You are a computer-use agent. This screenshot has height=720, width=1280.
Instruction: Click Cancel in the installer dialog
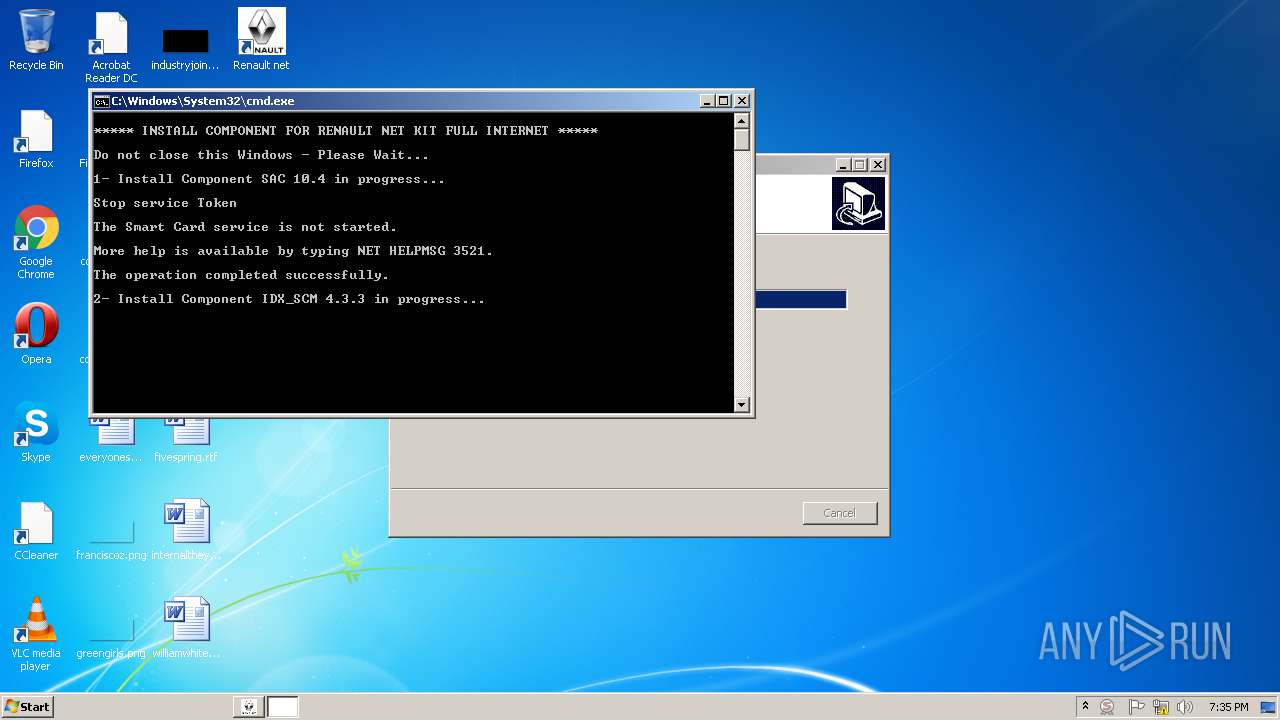[x=840, y=513]
